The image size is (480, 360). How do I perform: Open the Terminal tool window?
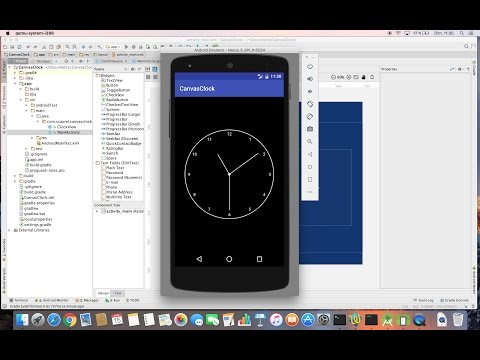(19, 300)
